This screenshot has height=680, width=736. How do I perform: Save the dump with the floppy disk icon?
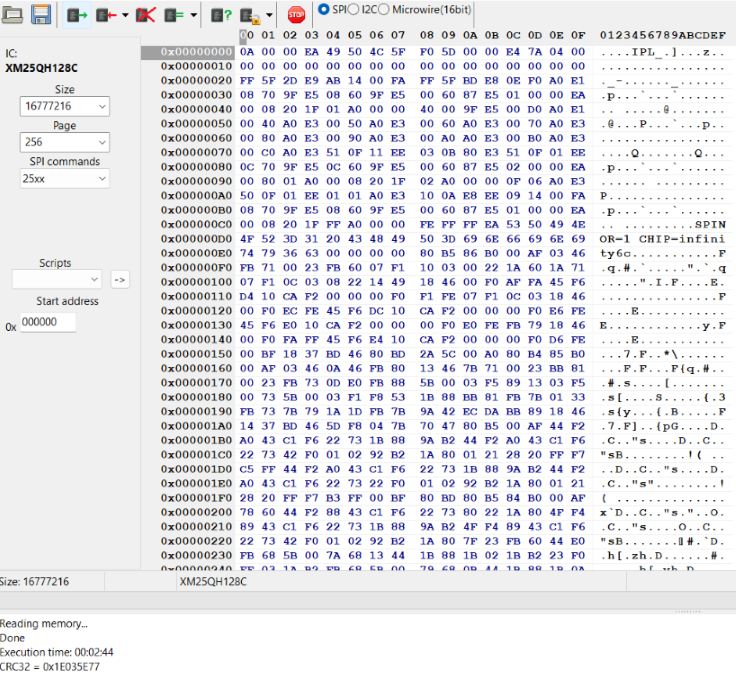point(41,15)
